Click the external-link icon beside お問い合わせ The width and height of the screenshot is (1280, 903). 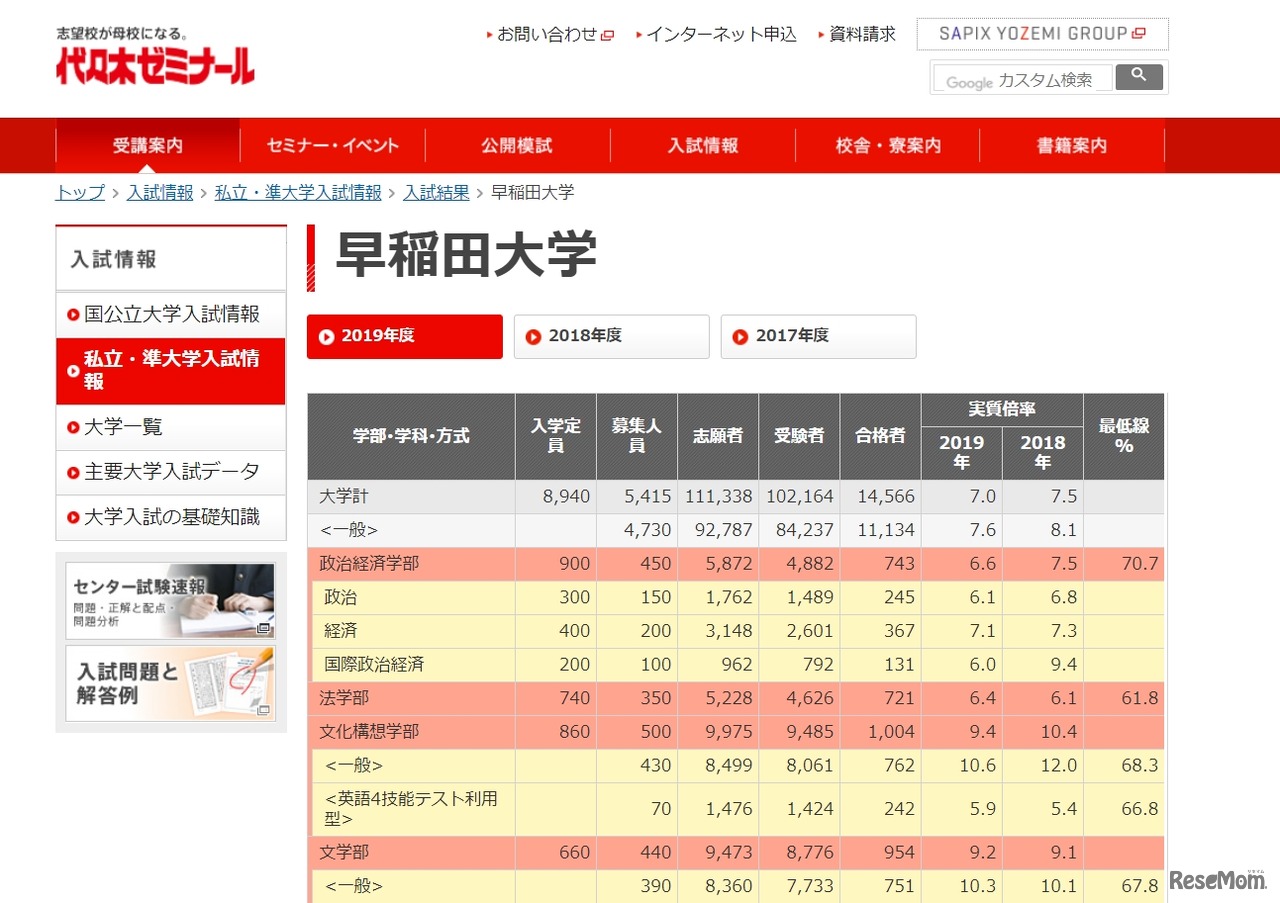coord(608,33)
